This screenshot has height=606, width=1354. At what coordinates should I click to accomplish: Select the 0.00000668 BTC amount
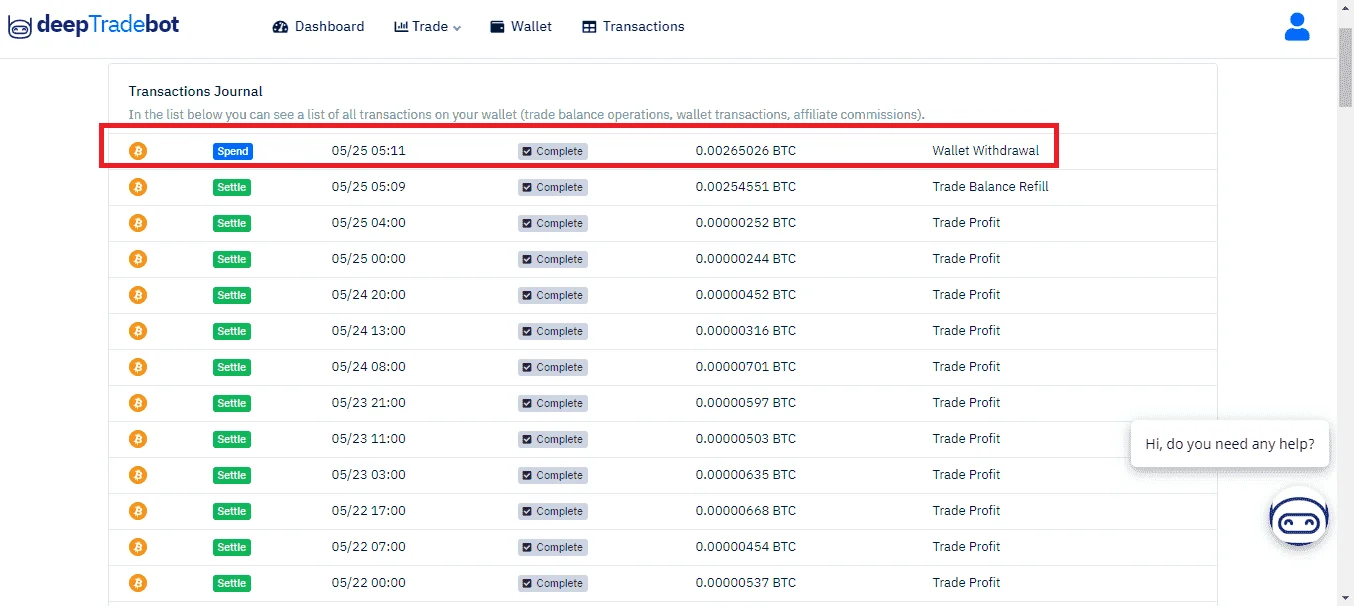click(746, 511)
